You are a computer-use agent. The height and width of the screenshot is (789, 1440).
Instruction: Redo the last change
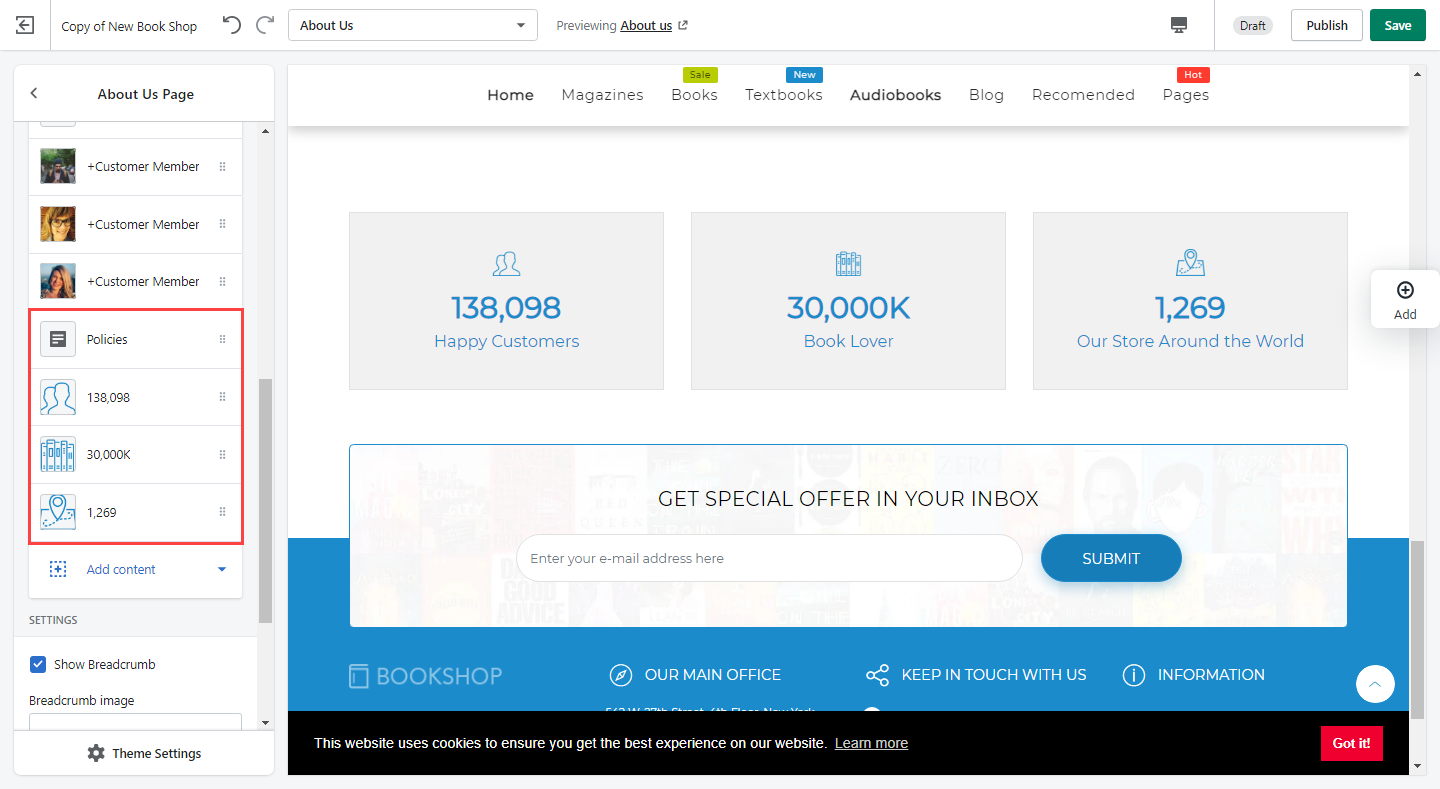coord(265,25)
